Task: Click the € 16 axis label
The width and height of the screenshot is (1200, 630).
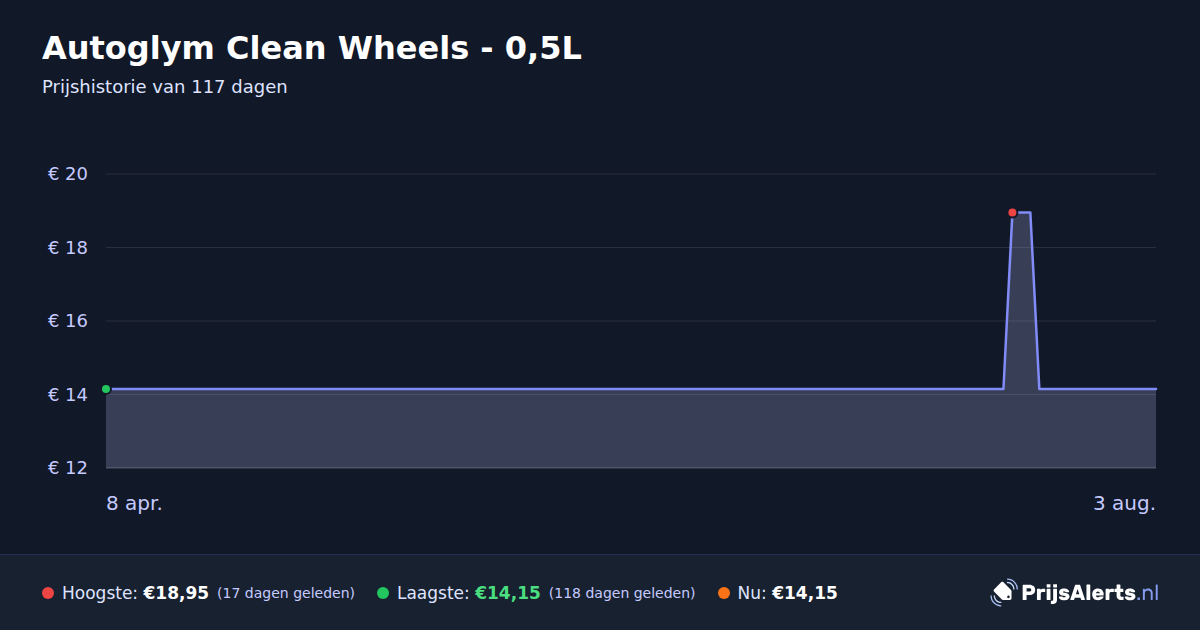Action: tap(68, 321)
